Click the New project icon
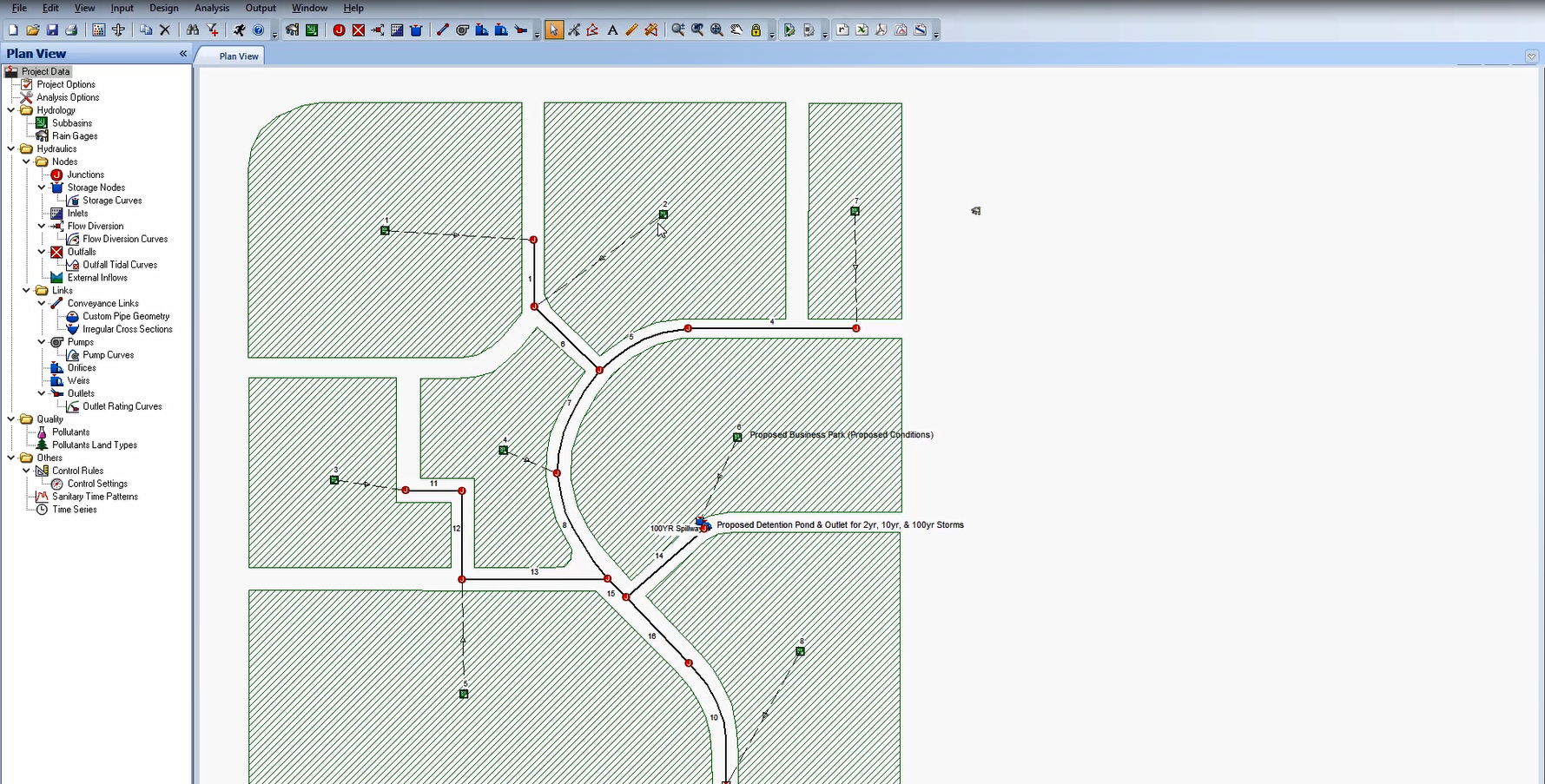The image size is (1545, 784). tap(13, 30)
